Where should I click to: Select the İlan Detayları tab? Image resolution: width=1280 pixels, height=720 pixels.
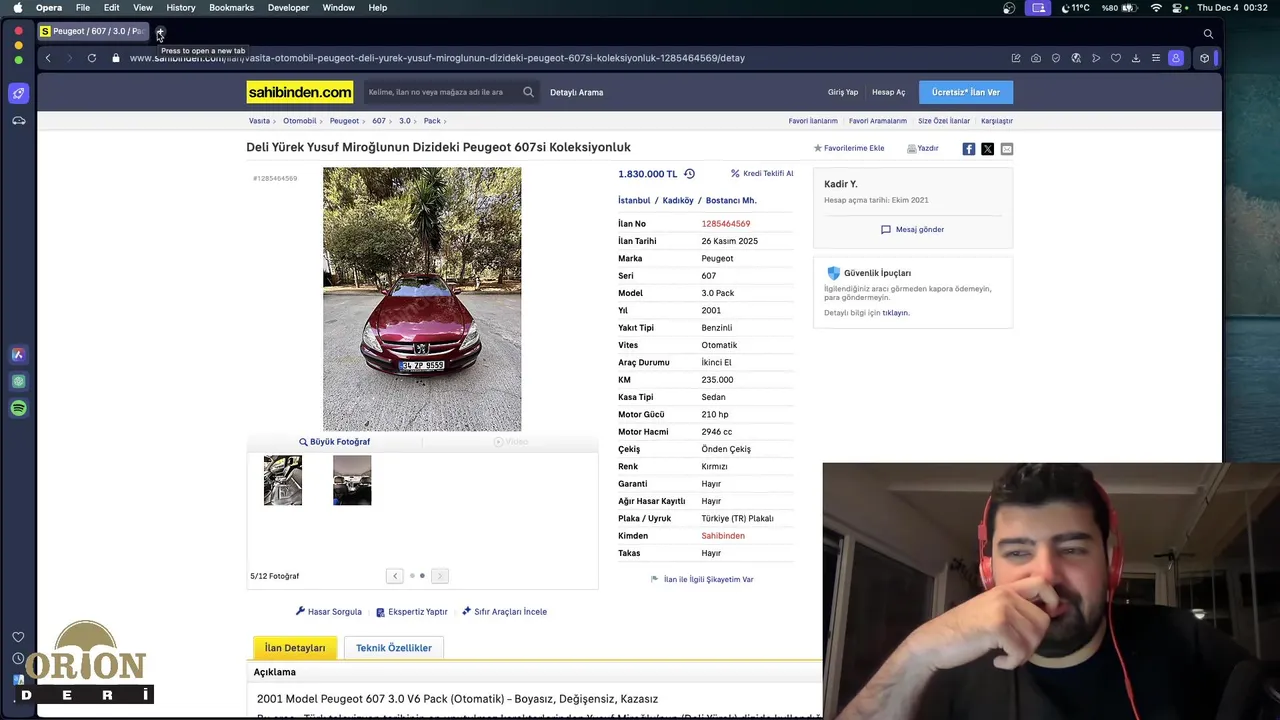(295, 648)
